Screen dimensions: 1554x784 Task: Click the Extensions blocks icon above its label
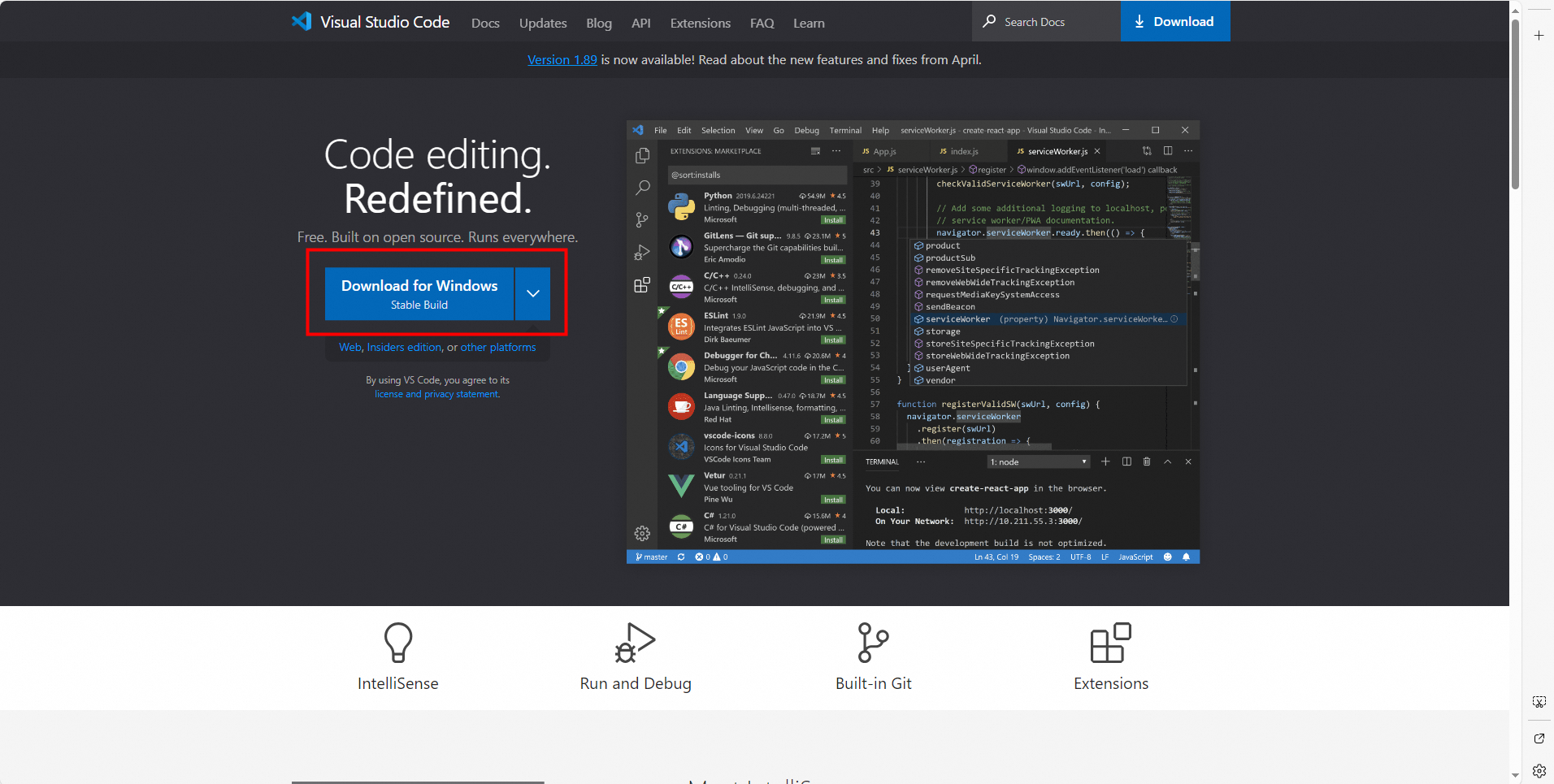click(1110, 643)
